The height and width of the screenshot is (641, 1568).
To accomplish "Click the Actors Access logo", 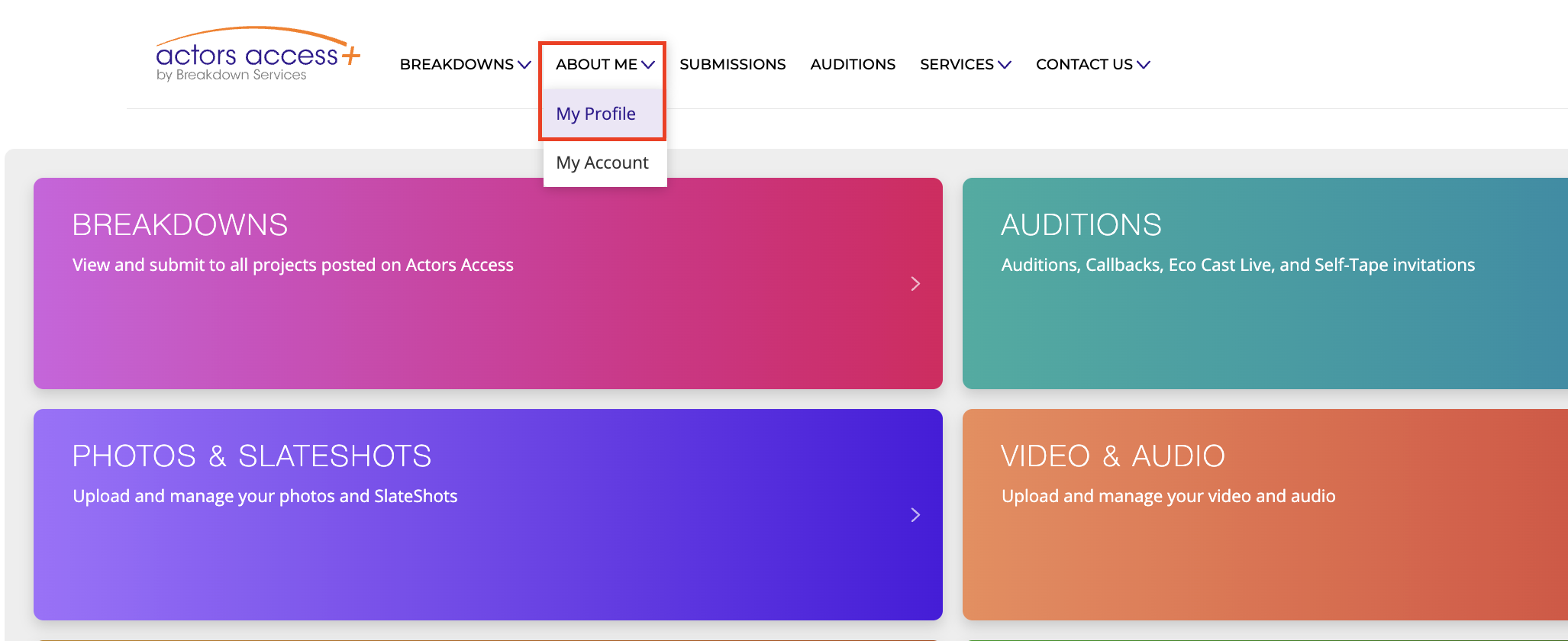I will click(258, 54).
